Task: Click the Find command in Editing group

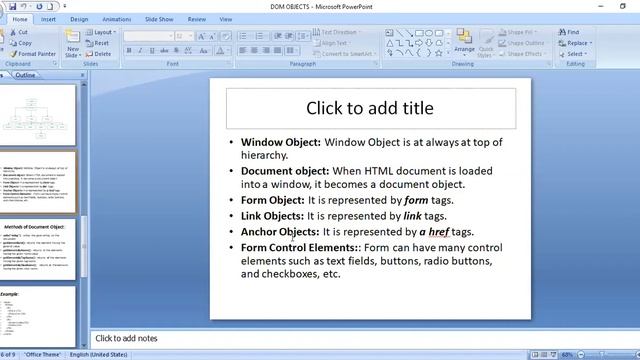Action: pos(569,32)
